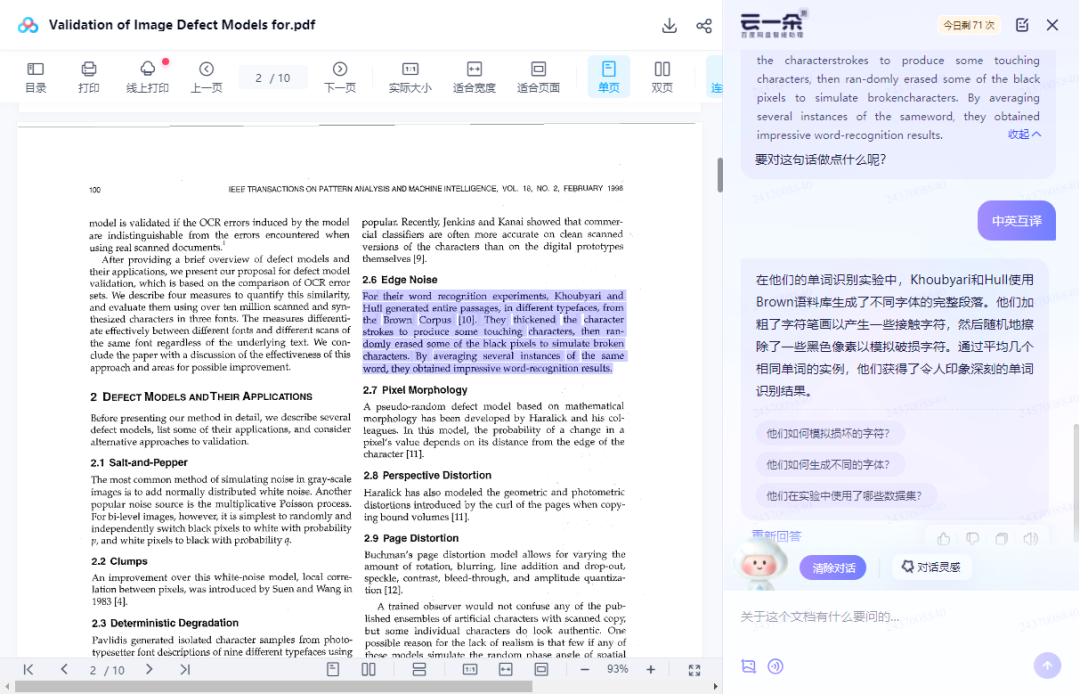Jump to first page in bottom bar
Image resolution: width=1080 pixels, height=694 pixels.
(28, 669)
